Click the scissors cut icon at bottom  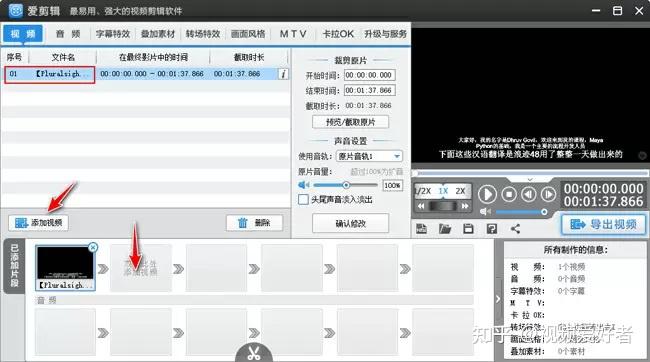[x=254, y=352]
